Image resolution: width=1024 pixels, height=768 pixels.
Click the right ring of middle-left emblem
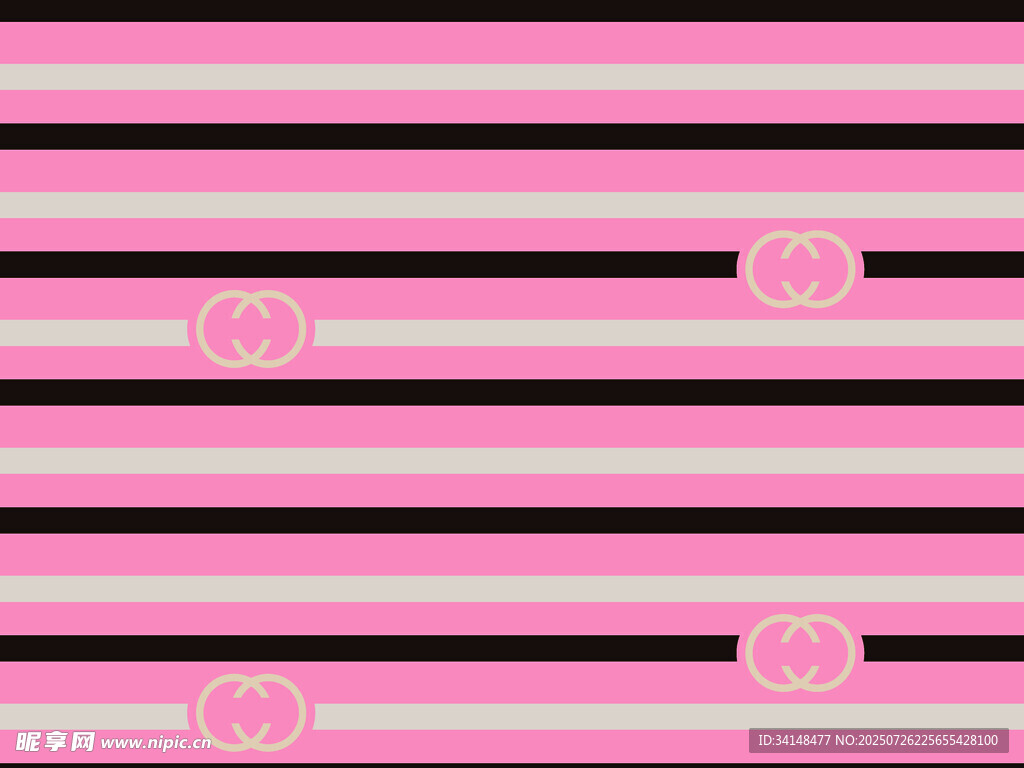[x=301, y=329]
